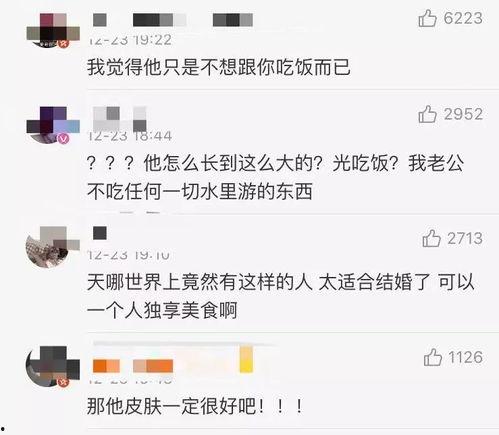Click the yellow badge after the orange username
Image resolution: width=499 pixels, height=435 pixels.
(x=246, y=359)
